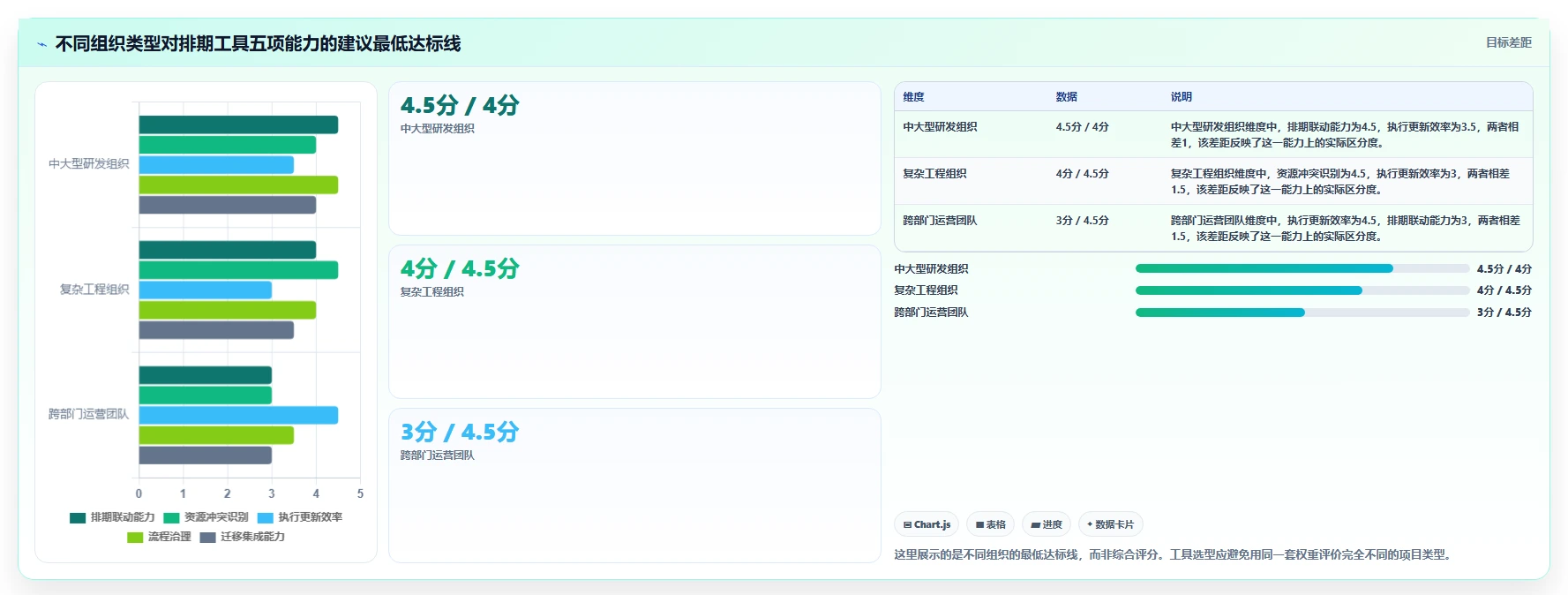Click the x-axis tick label 5
The height and width of the screenshot is (595, 1568).
pos(360,494)
